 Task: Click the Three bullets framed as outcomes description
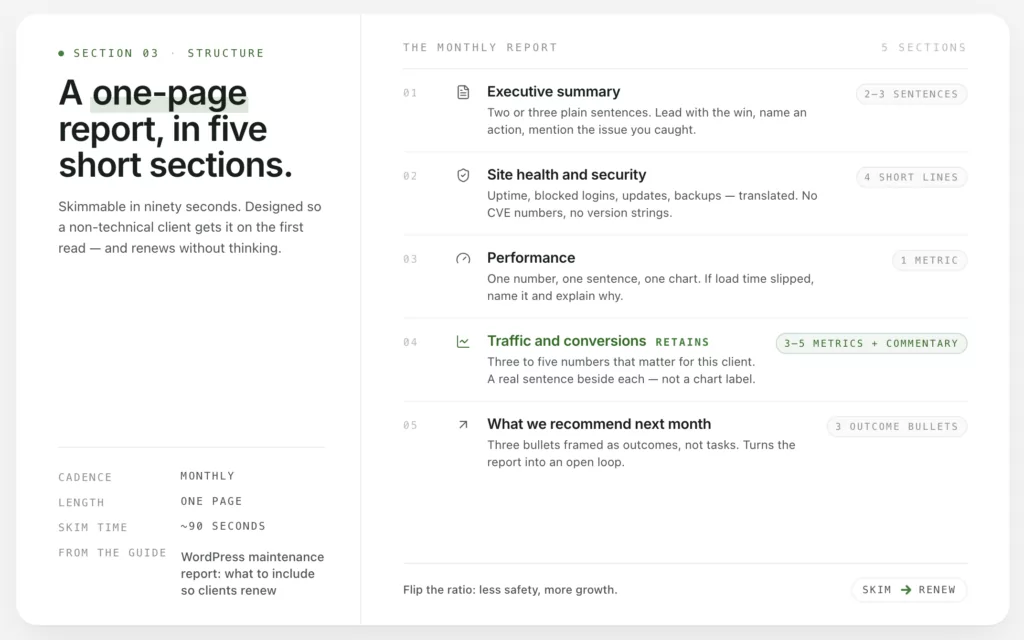pos(641,453)
